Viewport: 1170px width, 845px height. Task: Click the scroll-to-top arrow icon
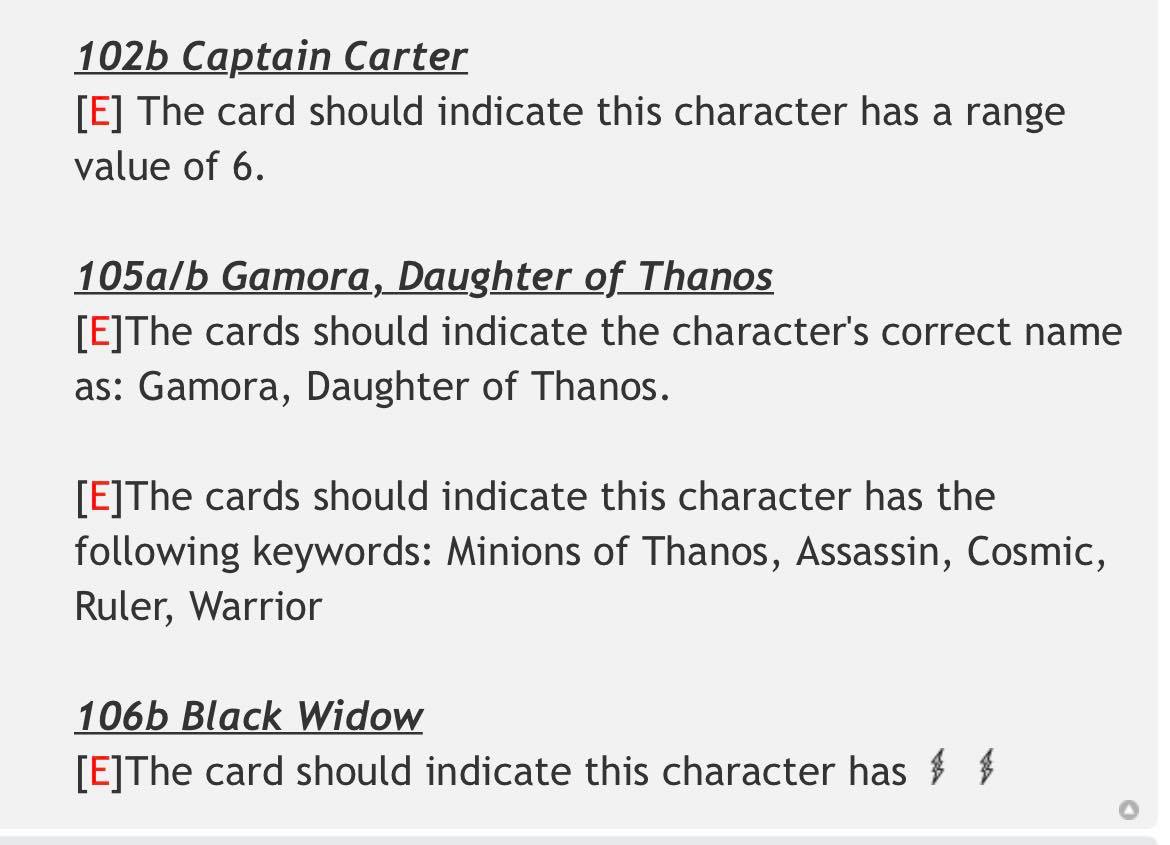[1129, 810]
